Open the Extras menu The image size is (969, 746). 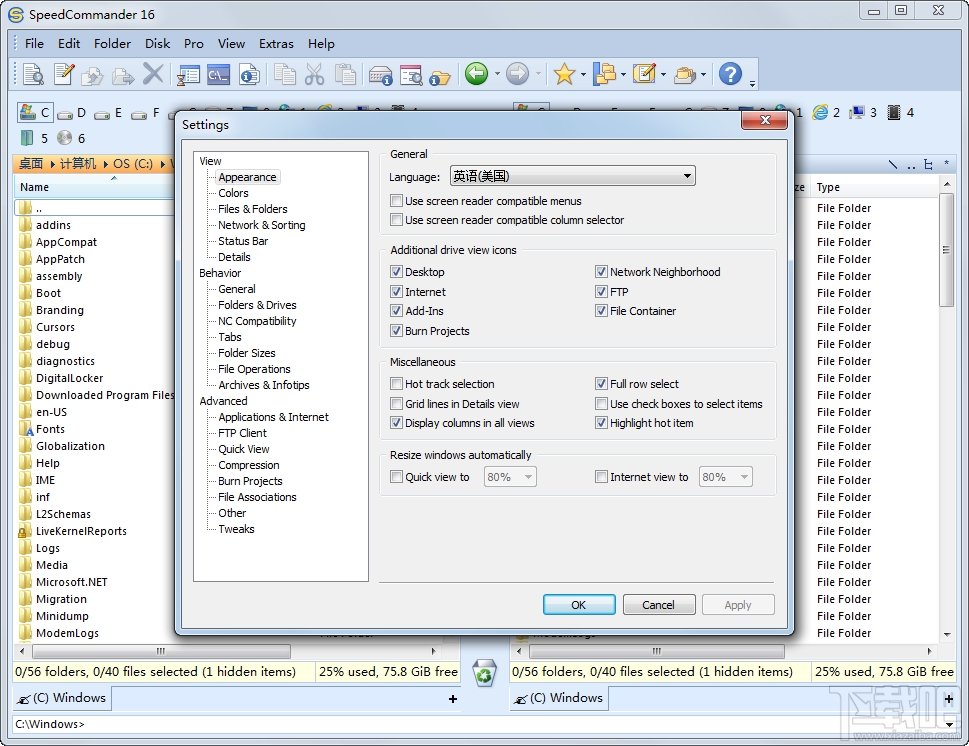click(x=276, y=43)
